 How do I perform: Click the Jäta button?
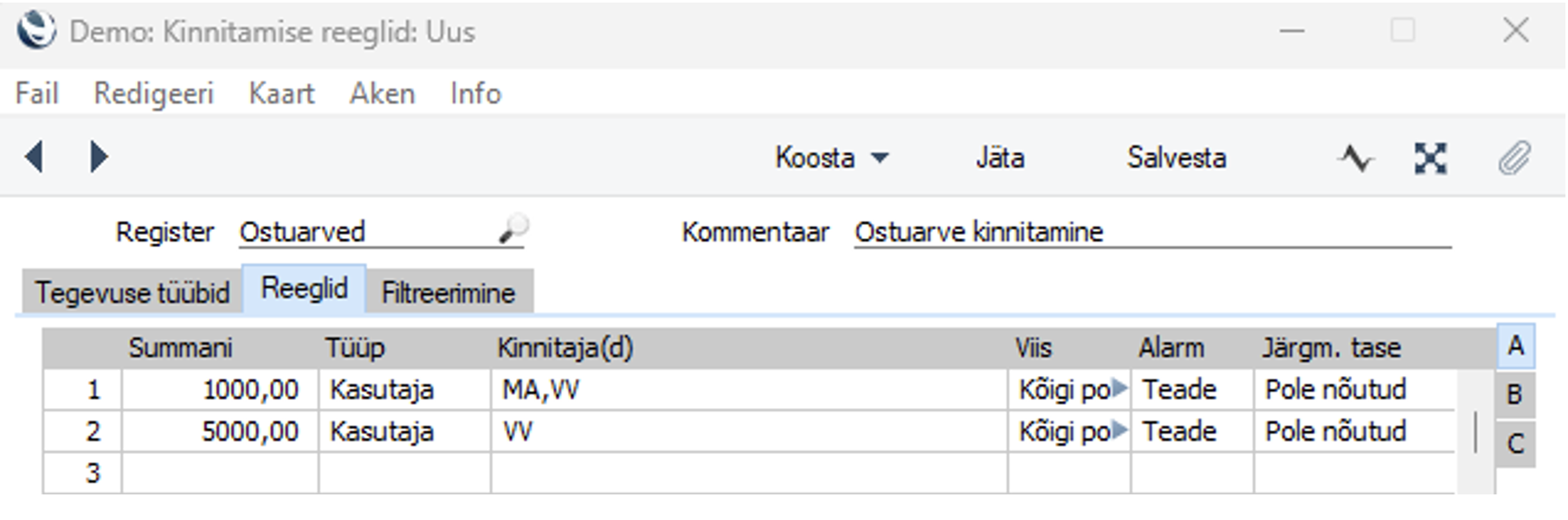1000,158
